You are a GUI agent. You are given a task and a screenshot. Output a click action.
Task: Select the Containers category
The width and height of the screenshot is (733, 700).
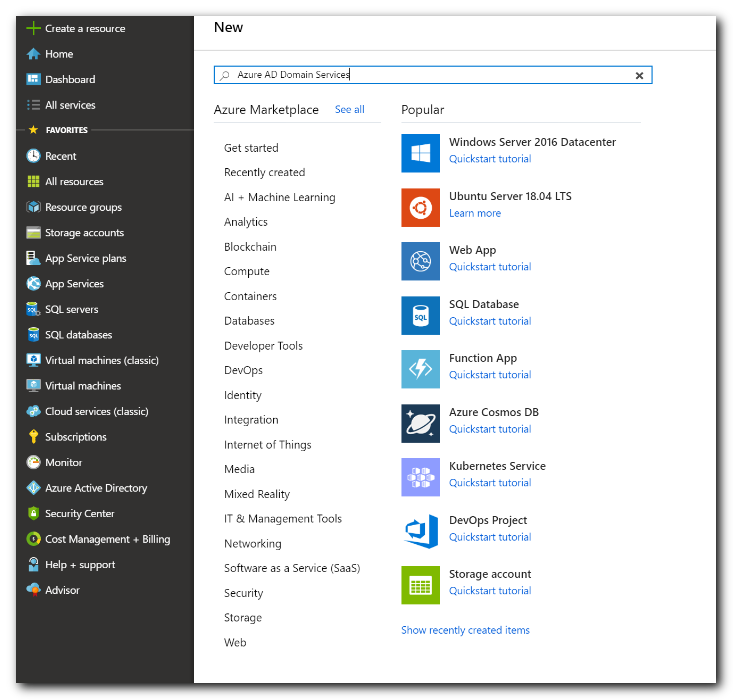[x=250, y=296]
